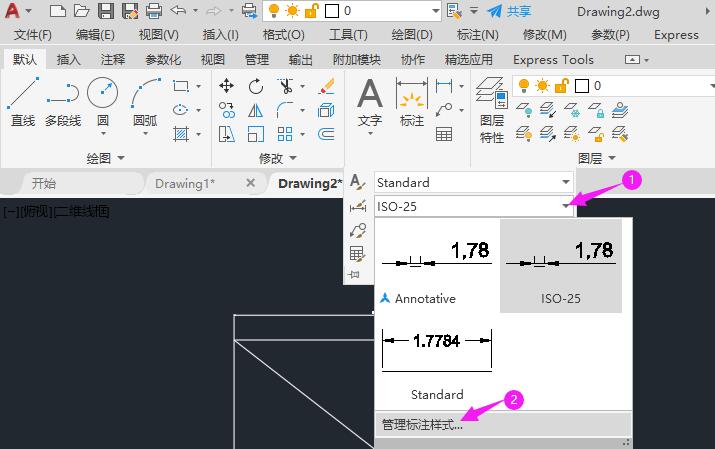Viewport: 715px width, 449px height.
Task: Switch to the Annotate (注释) ribbon tab
Action: click(x=113, y=59)
